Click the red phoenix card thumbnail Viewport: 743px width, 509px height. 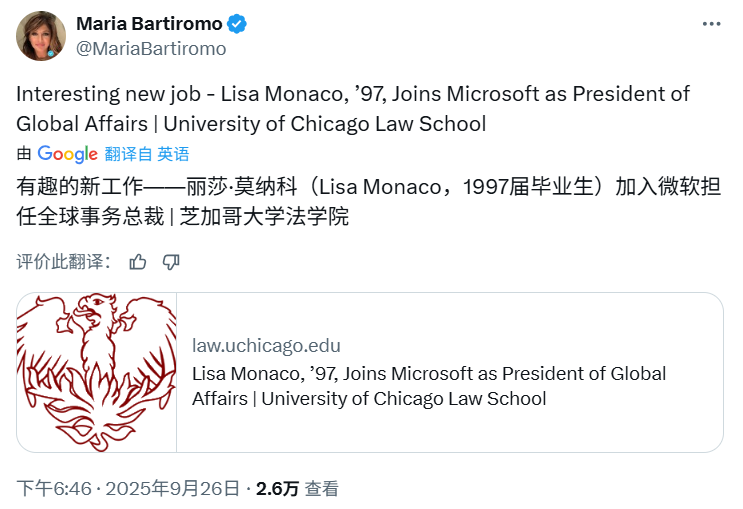97,372
